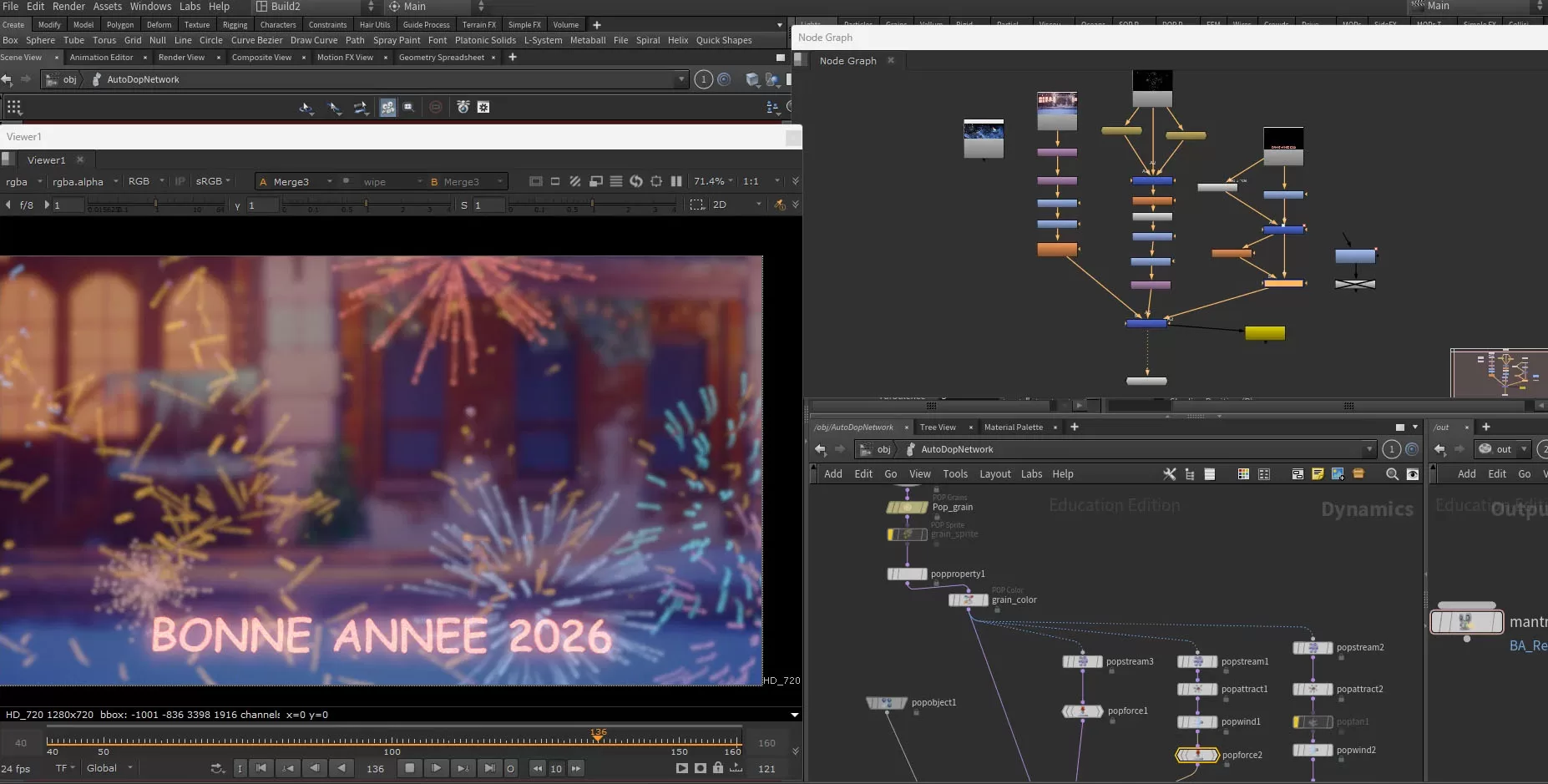The width and height of the screenshot is (1548, 784).
Task: Toggle the display eye icon in network editor
Action: point(1412,474)
